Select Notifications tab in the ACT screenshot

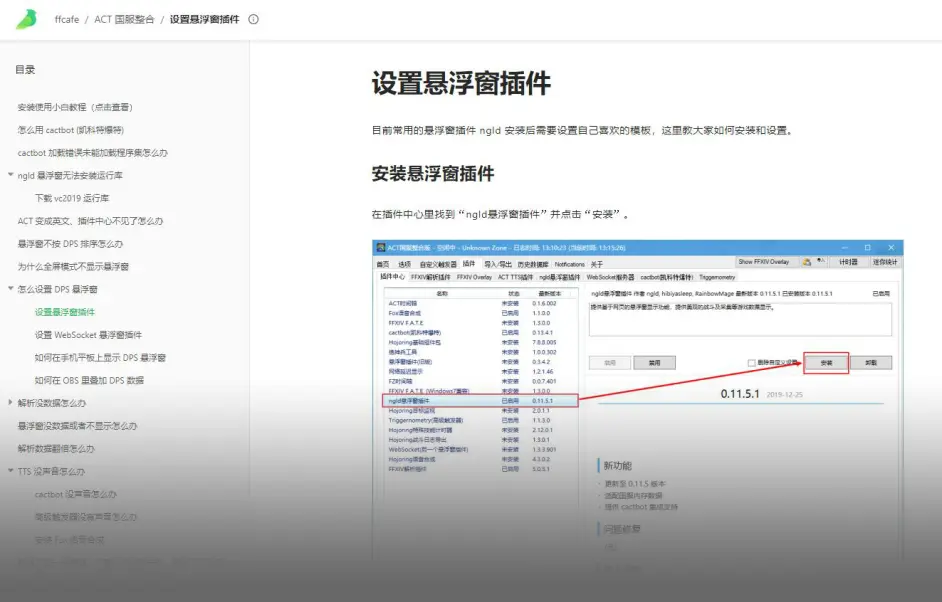point(570,264)
